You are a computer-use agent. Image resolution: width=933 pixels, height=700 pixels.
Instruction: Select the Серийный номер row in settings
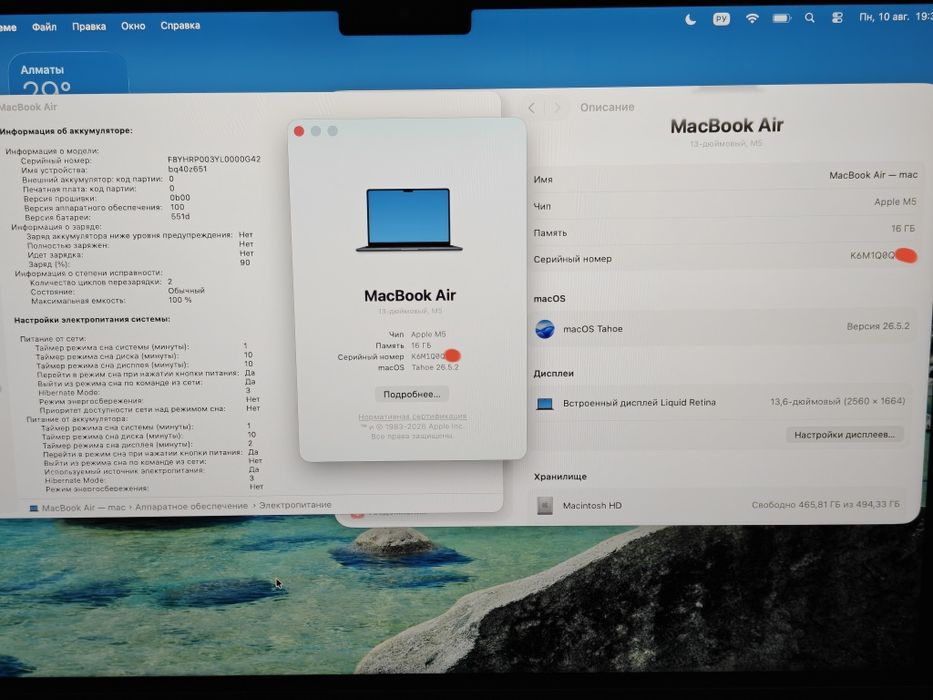(725, 258)
